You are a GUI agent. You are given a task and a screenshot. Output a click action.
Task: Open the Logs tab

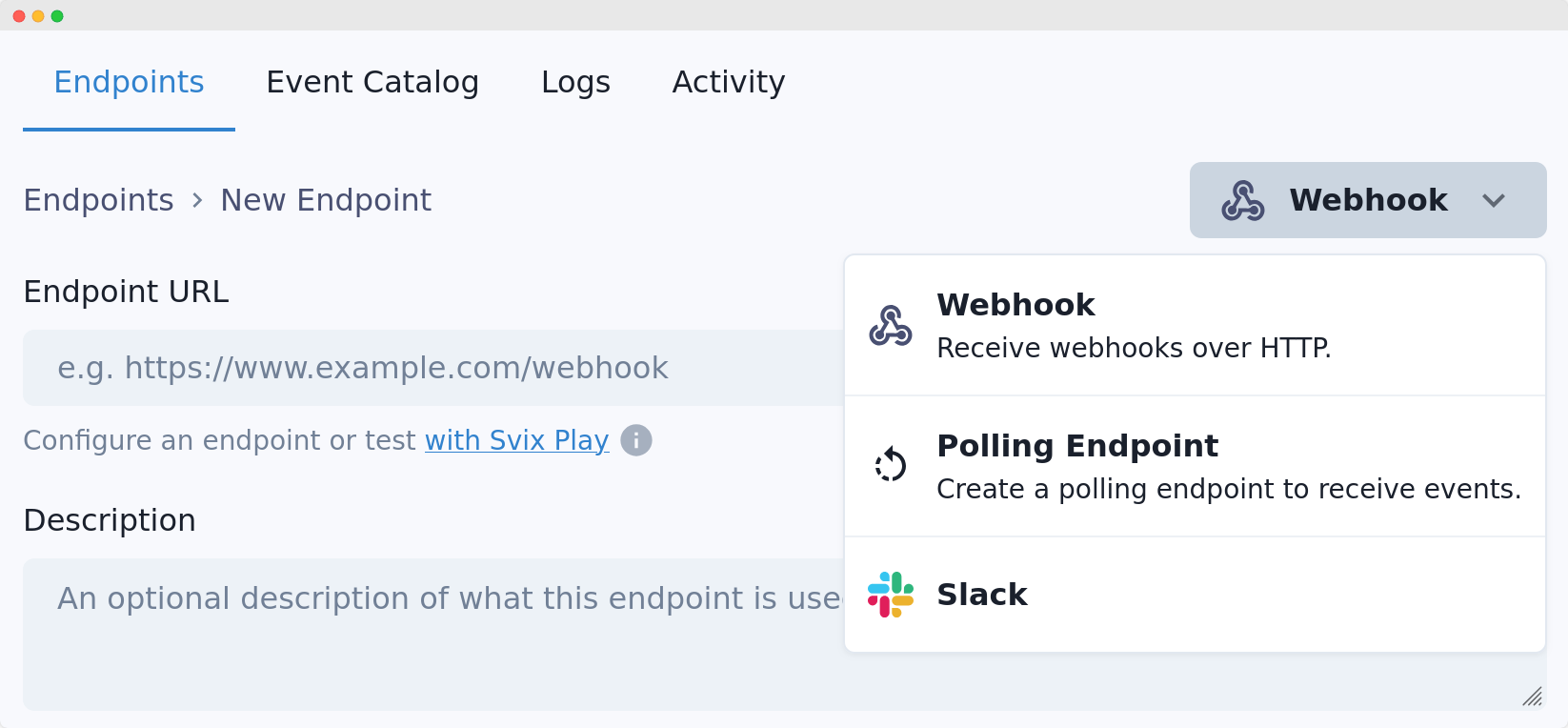coord(575,82)
